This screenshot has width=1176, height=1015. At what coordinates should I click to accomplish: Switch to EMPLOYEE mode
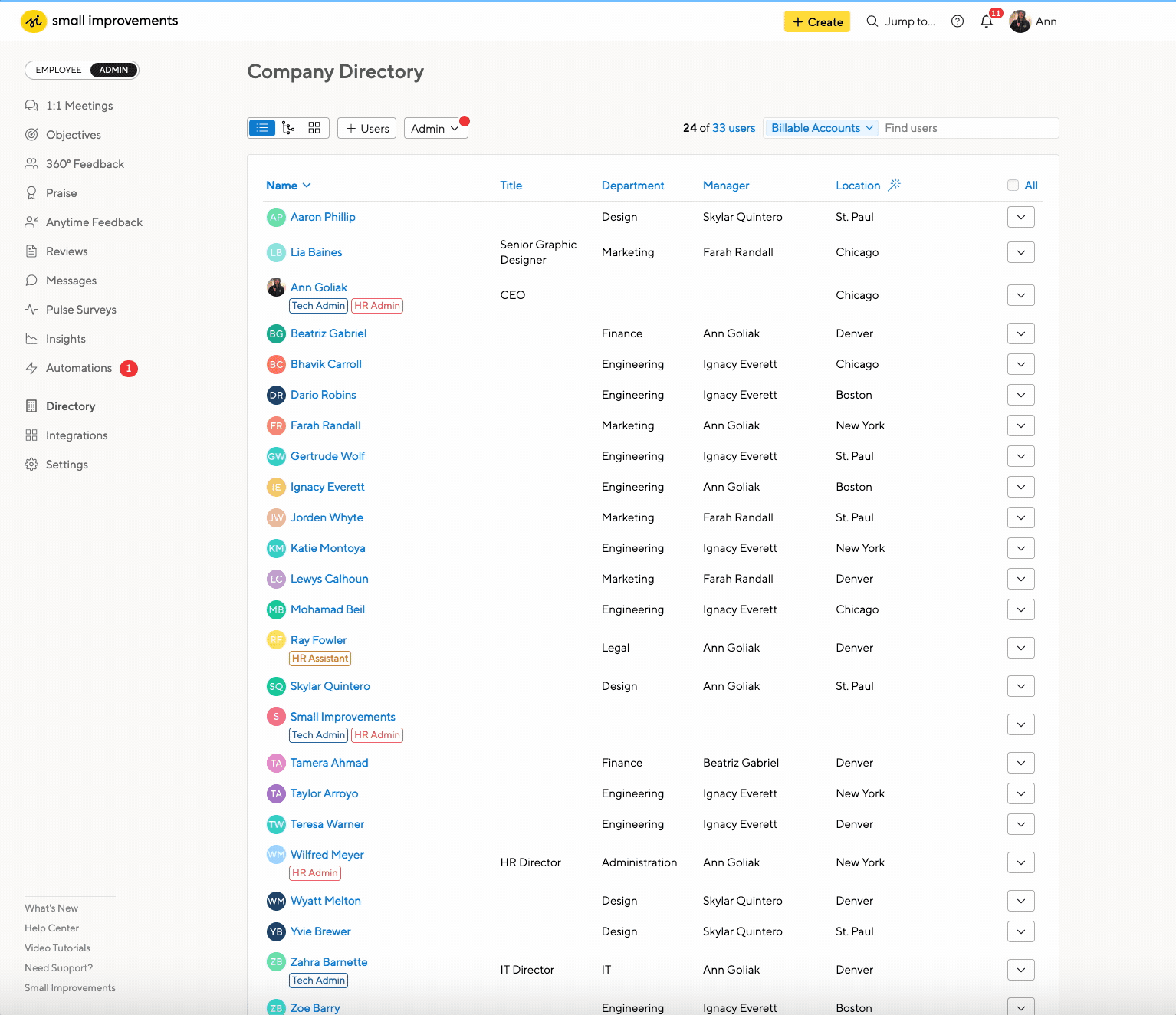(x=58, y=70)
